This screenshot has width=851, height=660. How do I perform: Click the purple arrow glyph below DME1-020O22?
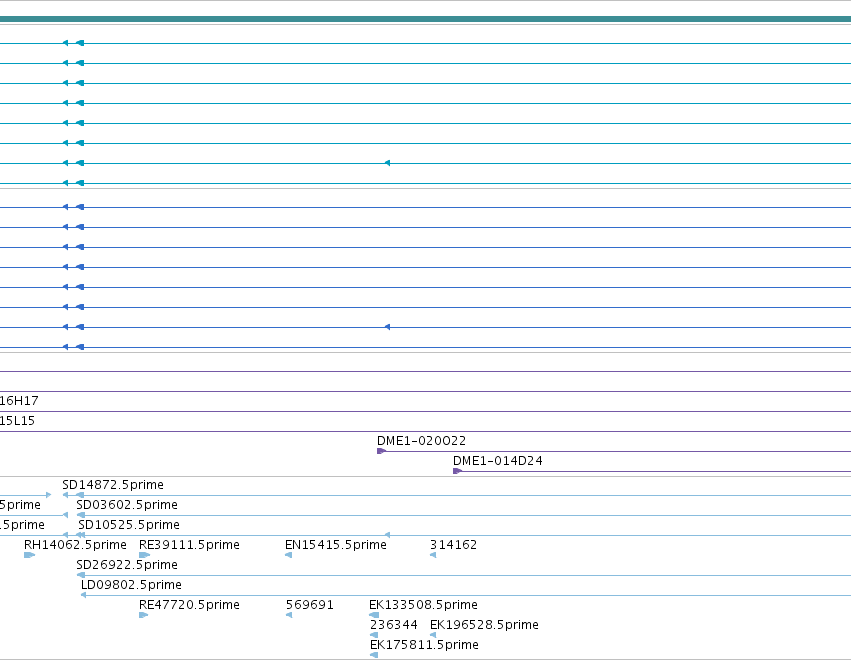(x=382, y=451)
